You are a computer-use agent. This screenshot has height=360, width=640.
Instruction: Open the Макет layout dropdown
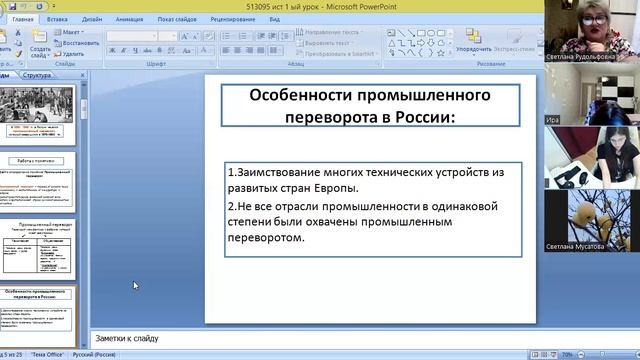(69, 32)
